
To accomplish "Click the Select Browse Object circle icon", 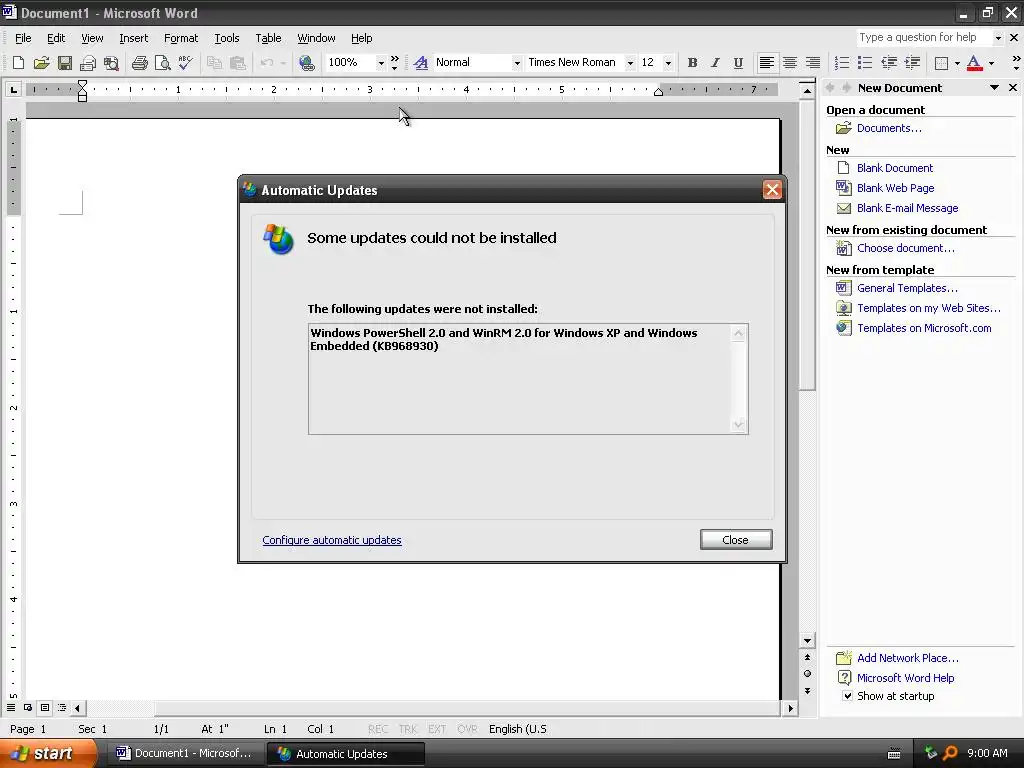I will [807, 673].
